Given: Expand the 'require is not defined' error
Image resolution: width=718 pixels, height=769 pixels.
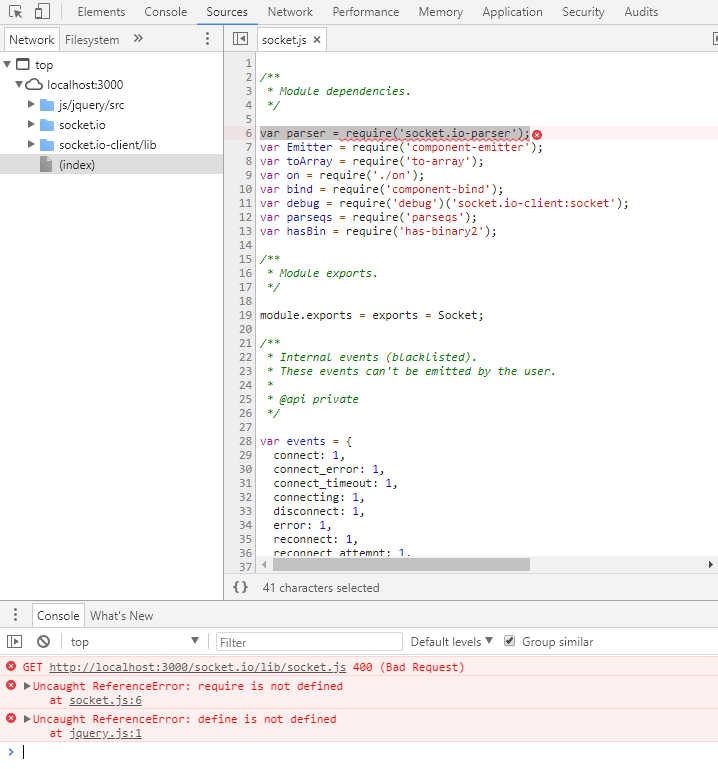Looking at the screenshot, I should pos(27,686).
